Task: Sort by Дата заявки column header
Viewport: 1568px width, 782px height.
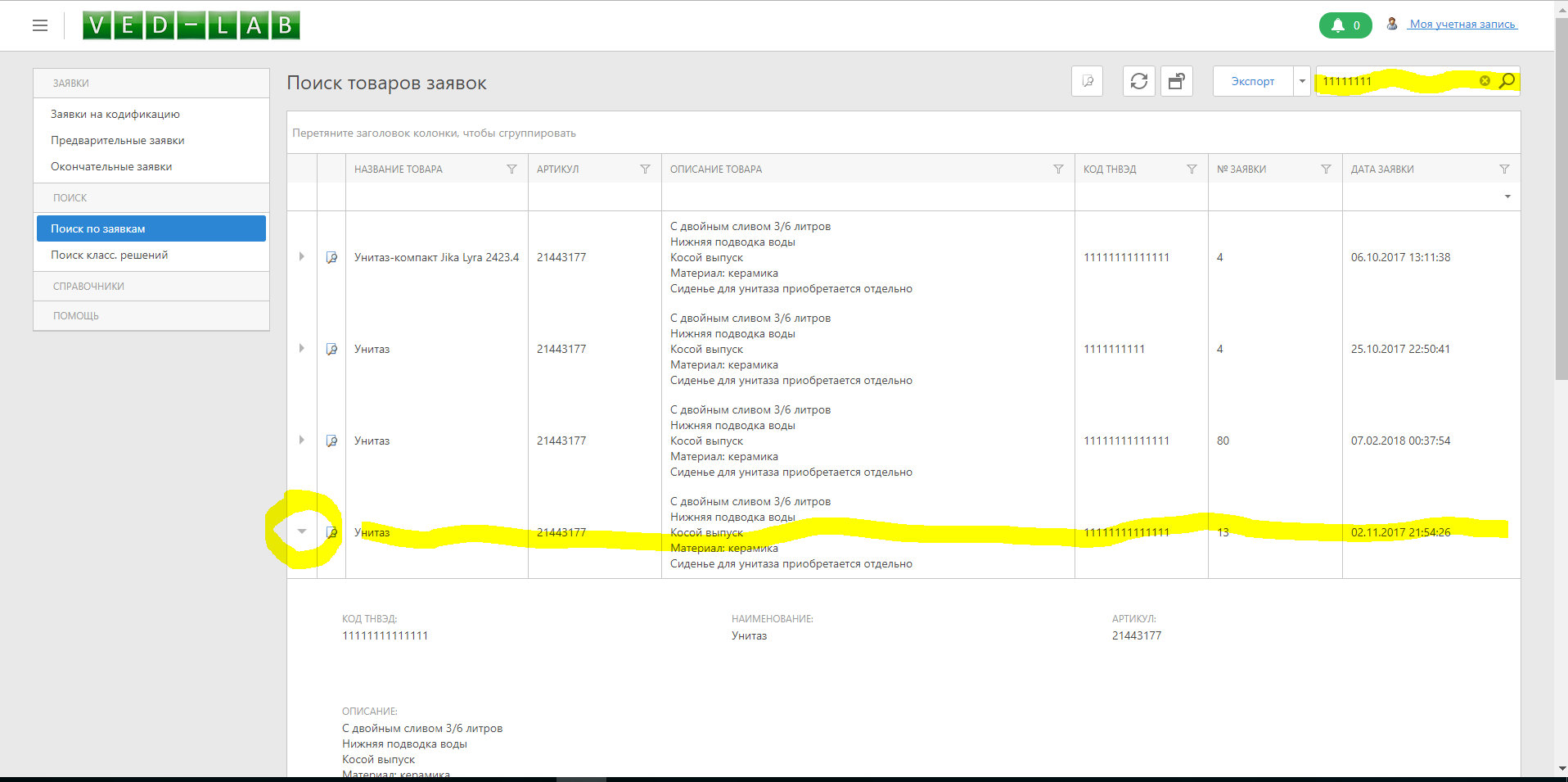Action: click(1382, 169)
